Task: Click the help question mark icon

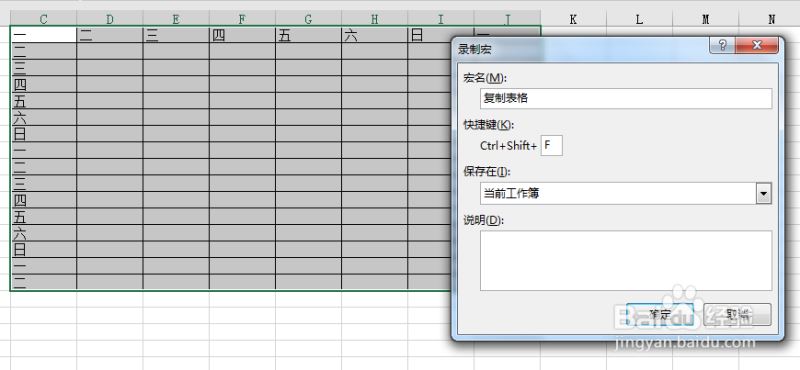Action: pos(722,45)
